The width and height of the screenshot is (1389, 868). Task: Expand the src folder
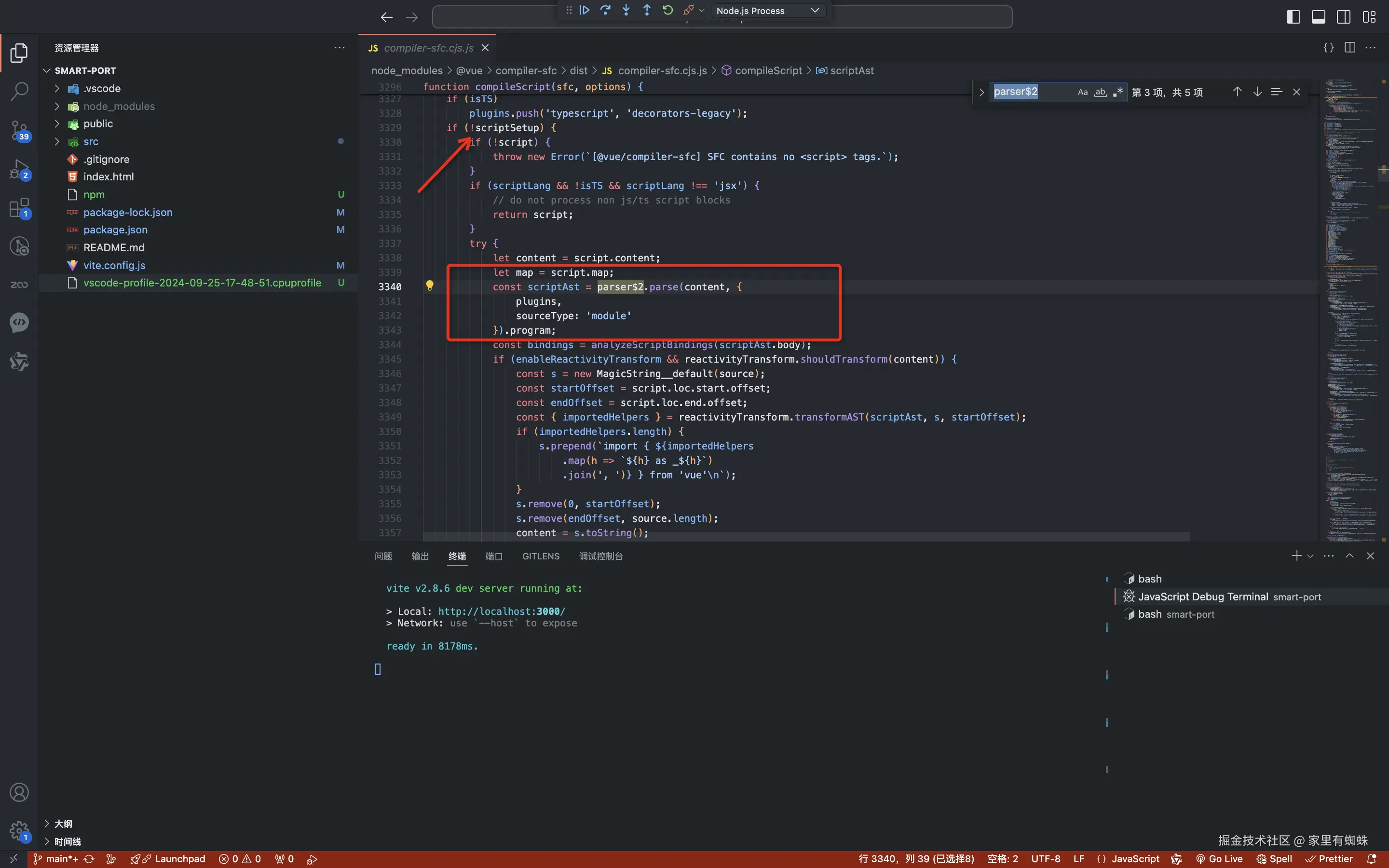(x=91, y=141)
